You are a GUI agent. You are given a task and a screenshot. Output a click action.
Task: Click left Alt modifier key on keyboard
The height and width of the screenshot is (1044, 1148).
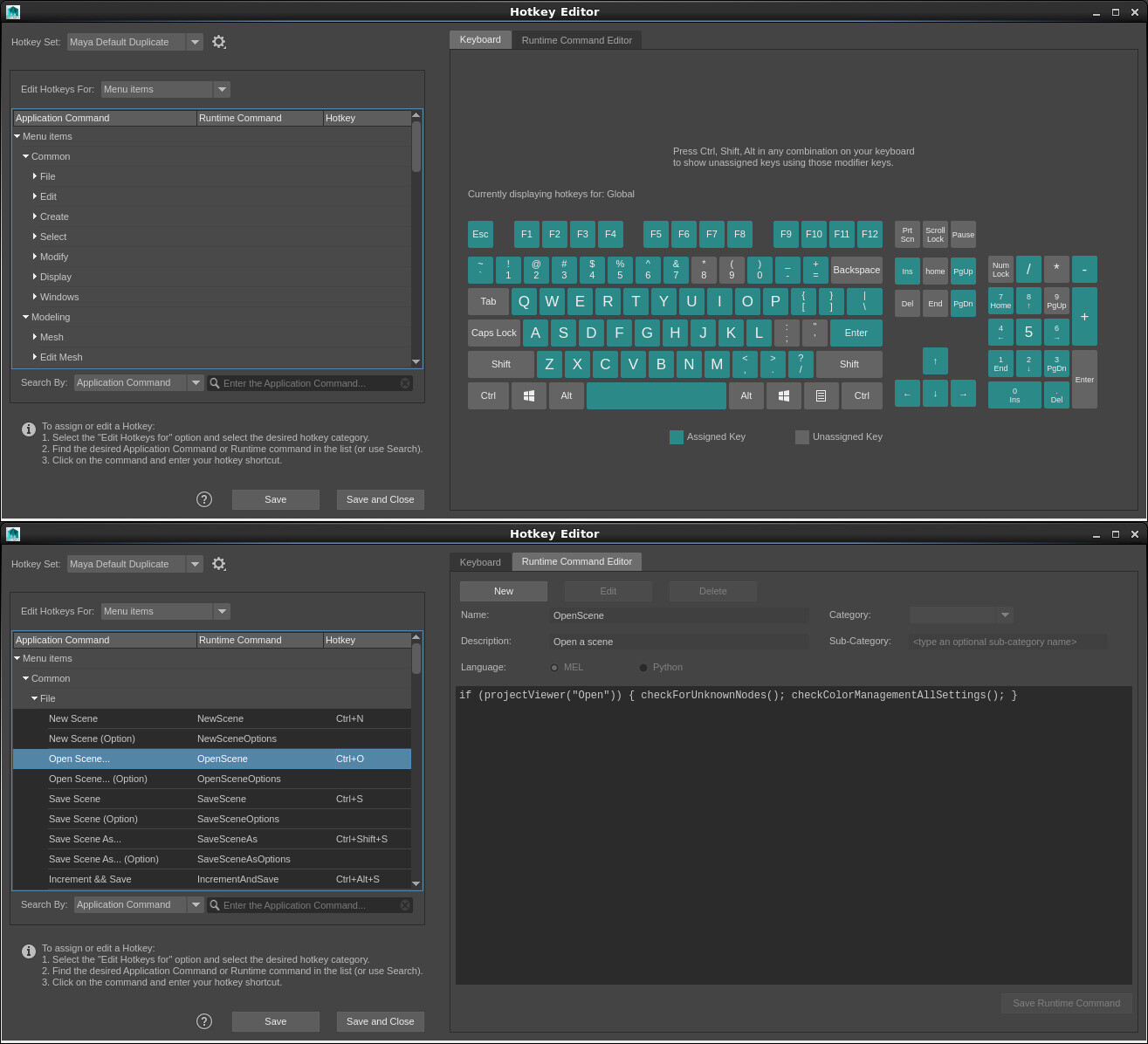click(x=567, y=395)
